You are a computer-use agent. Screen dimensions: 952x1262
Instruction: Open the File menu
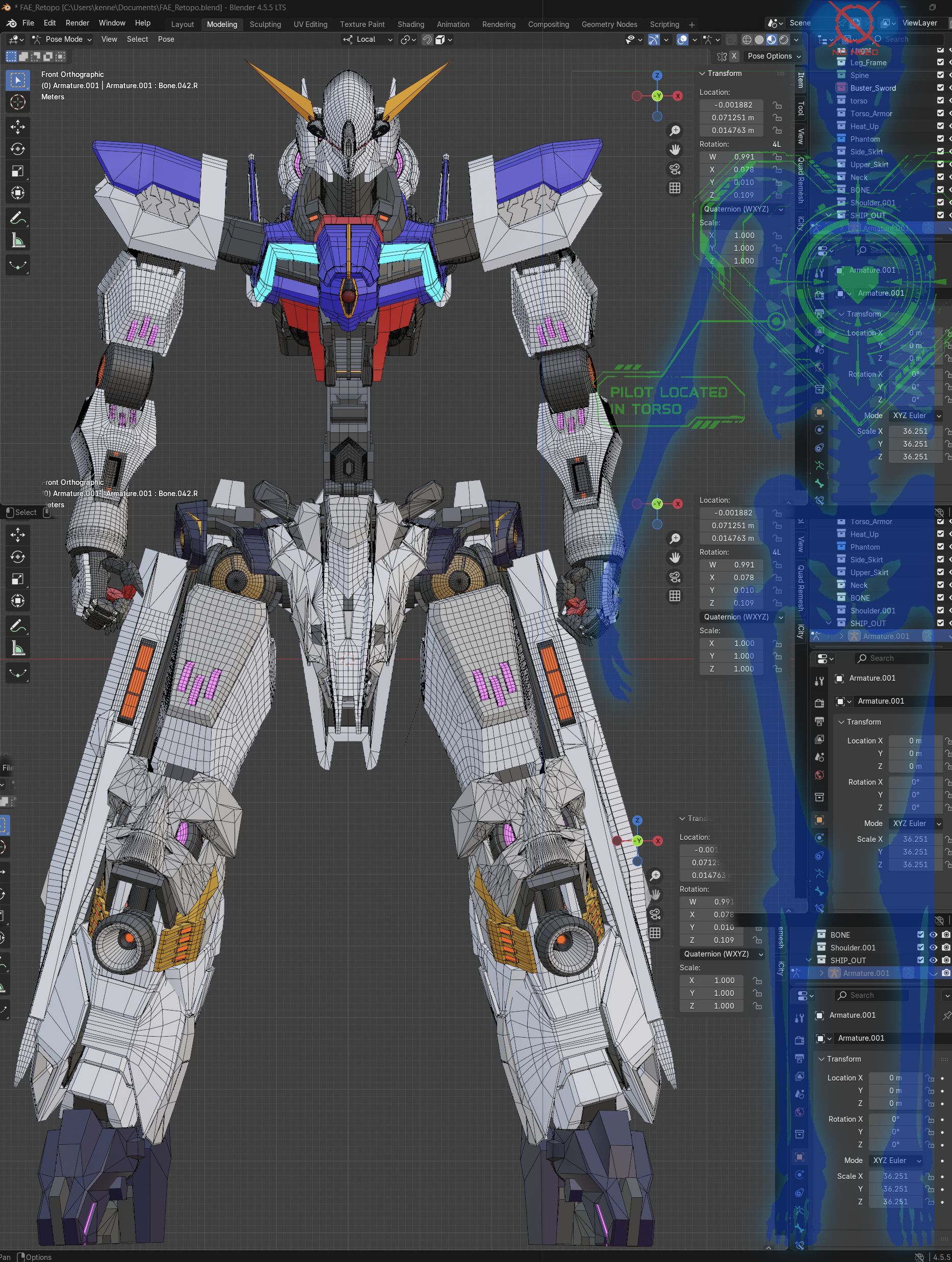[28, 23]
